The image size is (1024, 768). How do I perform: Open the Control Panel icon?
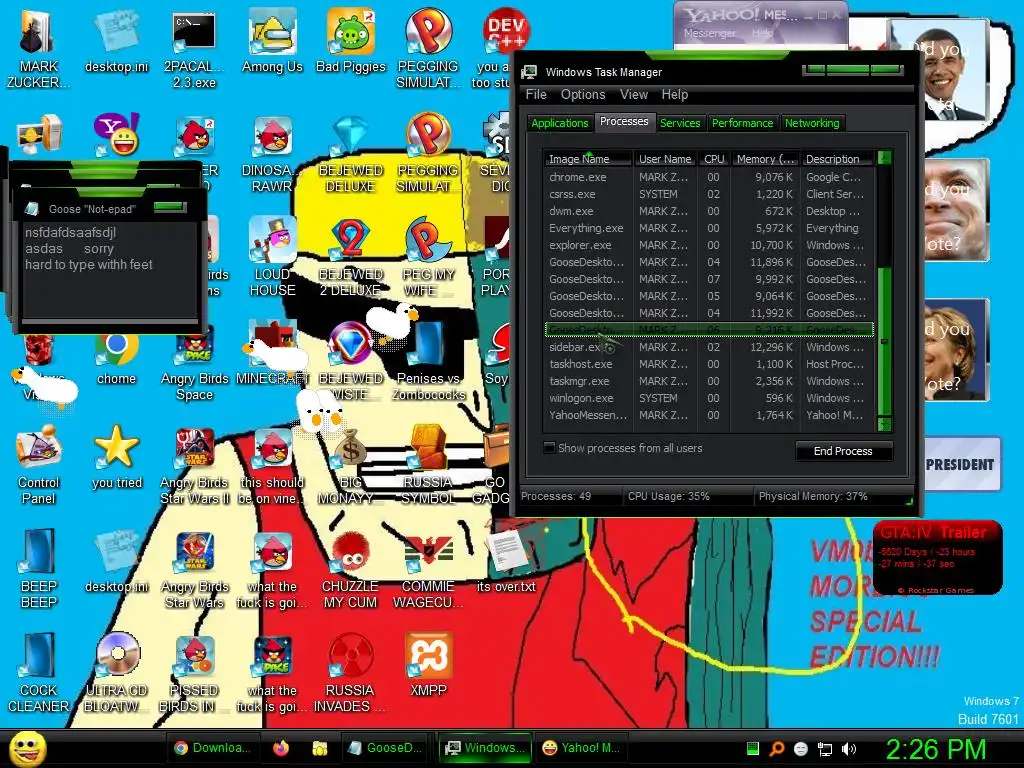(x=38, y=464)
